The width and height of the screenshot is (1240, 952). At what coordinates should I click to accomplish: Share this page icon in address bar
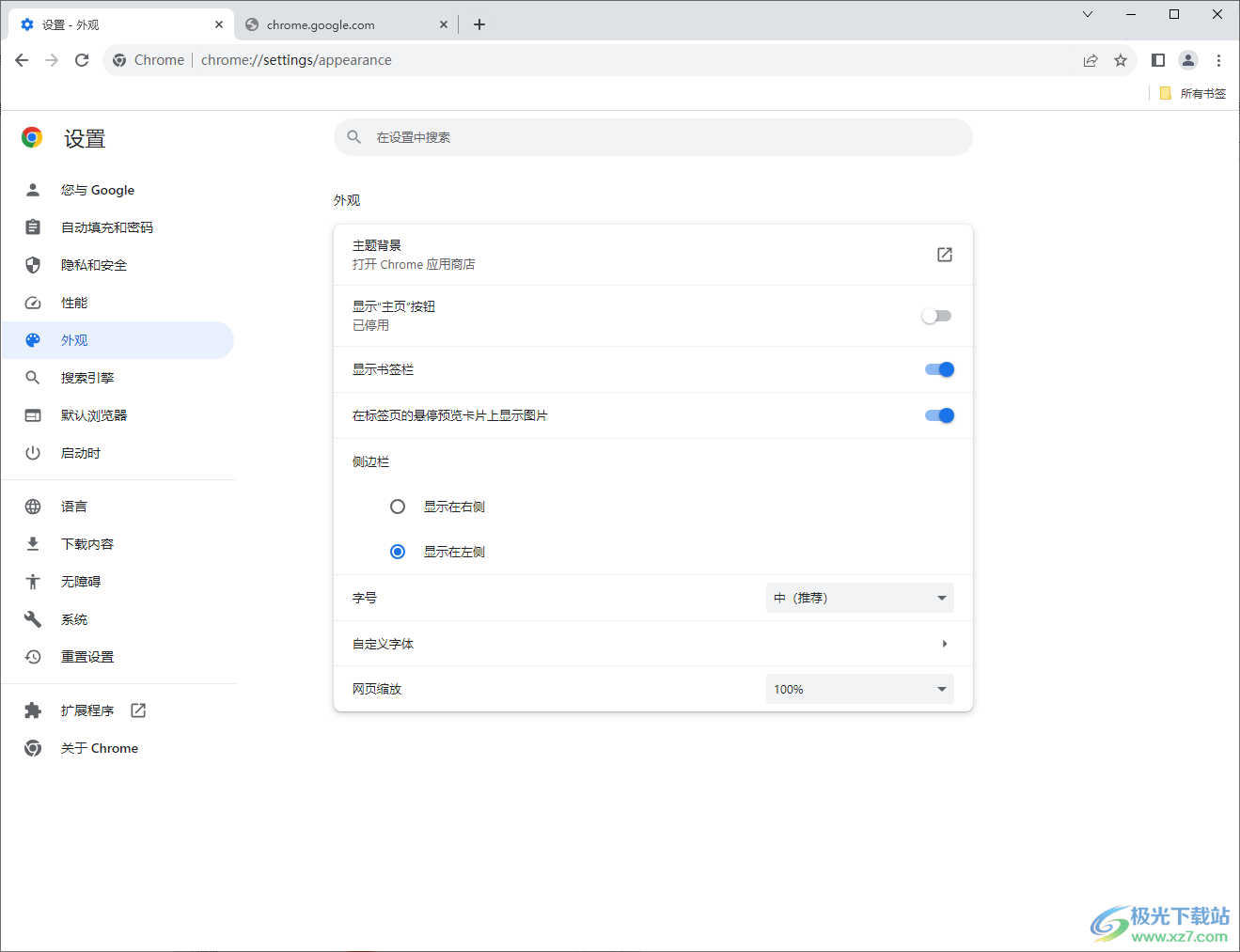tap(1091, 60)
